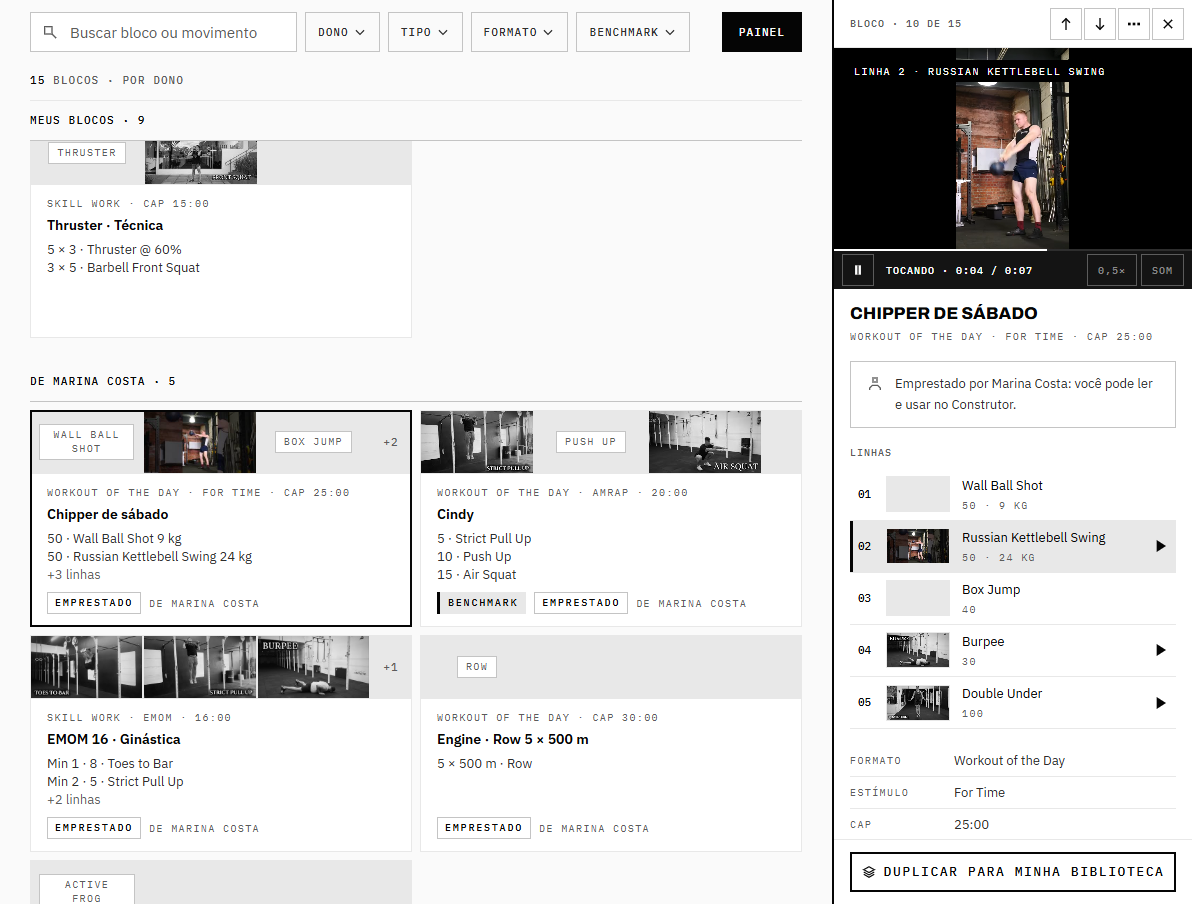The height and width of the screenshot is (904, 1192).
Task: Toggle 0,5× playback speed
Action: click(1111, 271)
